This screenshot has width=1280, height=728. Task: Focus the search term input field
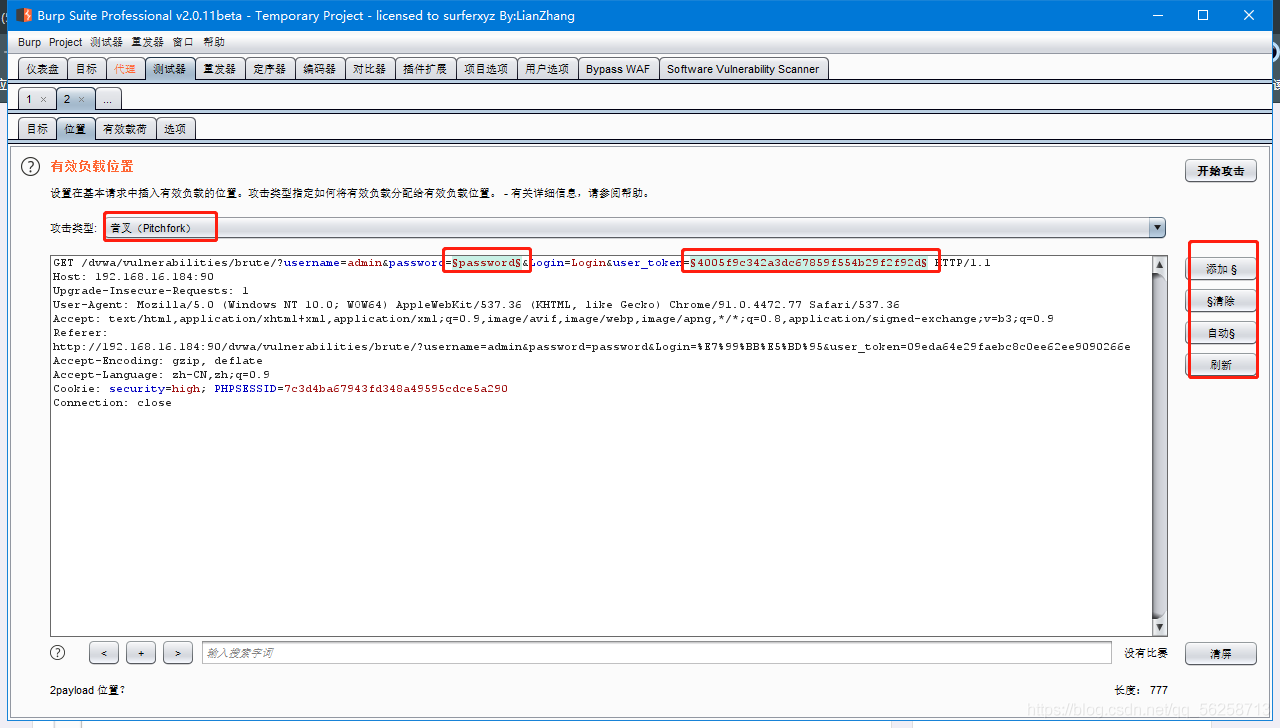(x=656, y=653)
